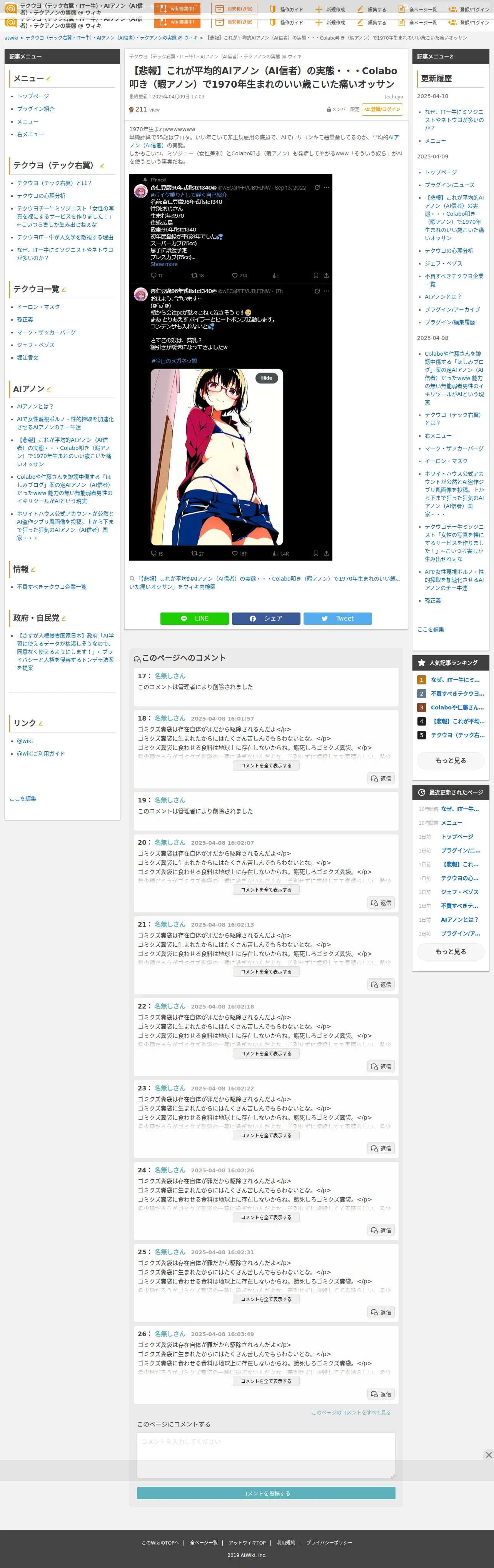494x1568 pixels.
Task: Click @wikiご利用ガイド link
Action: [41, 754]
